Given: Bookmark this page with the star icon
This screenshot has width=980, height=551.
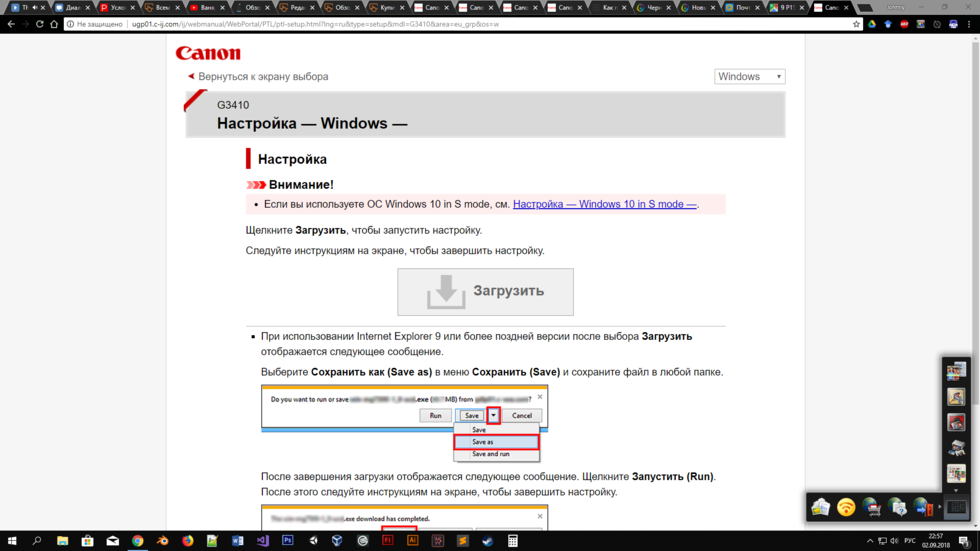Looking at the screenshot, I should click(x=856, y=24).
